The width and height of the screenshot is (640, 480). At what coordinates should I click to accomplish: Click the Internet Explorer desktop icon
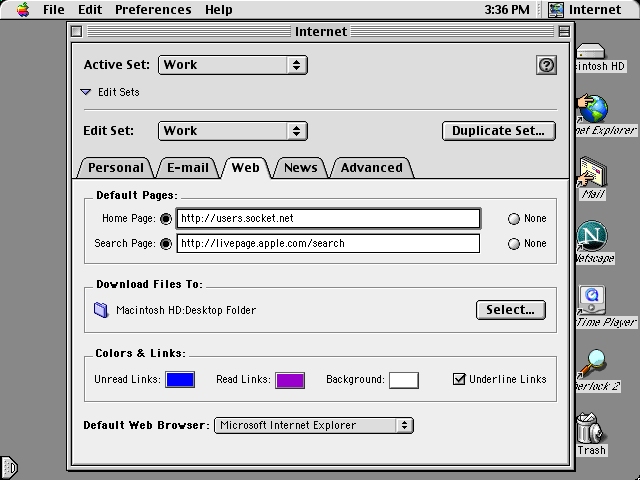click(593, 109)
